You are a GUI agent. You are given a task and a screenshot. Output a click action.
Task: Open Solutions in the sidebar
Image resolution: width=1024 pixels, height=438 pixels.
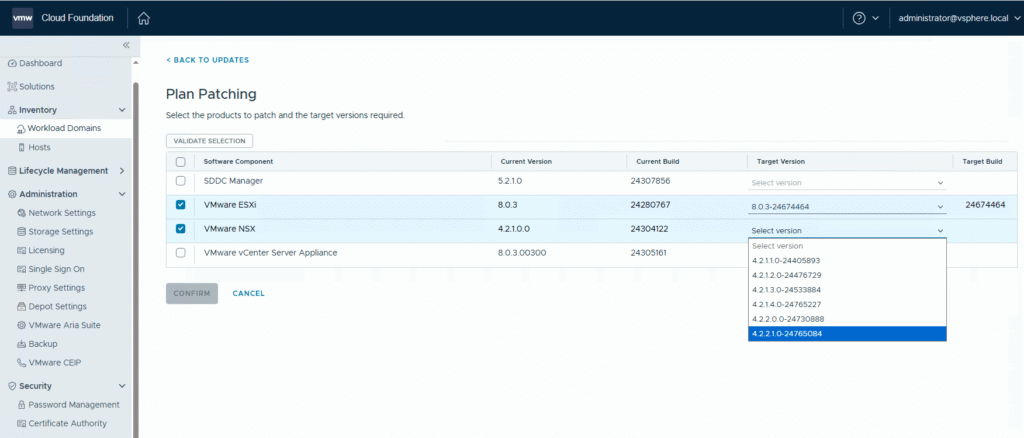(37, 86)
